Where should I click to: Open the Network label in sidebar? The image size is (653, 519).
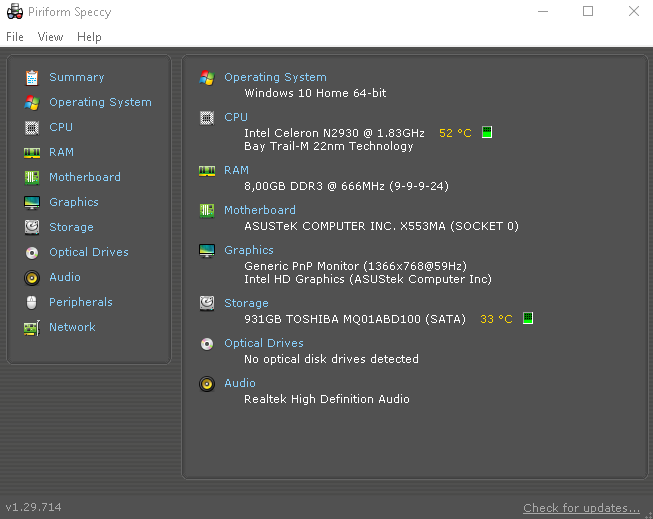click(x=72, y=327)
